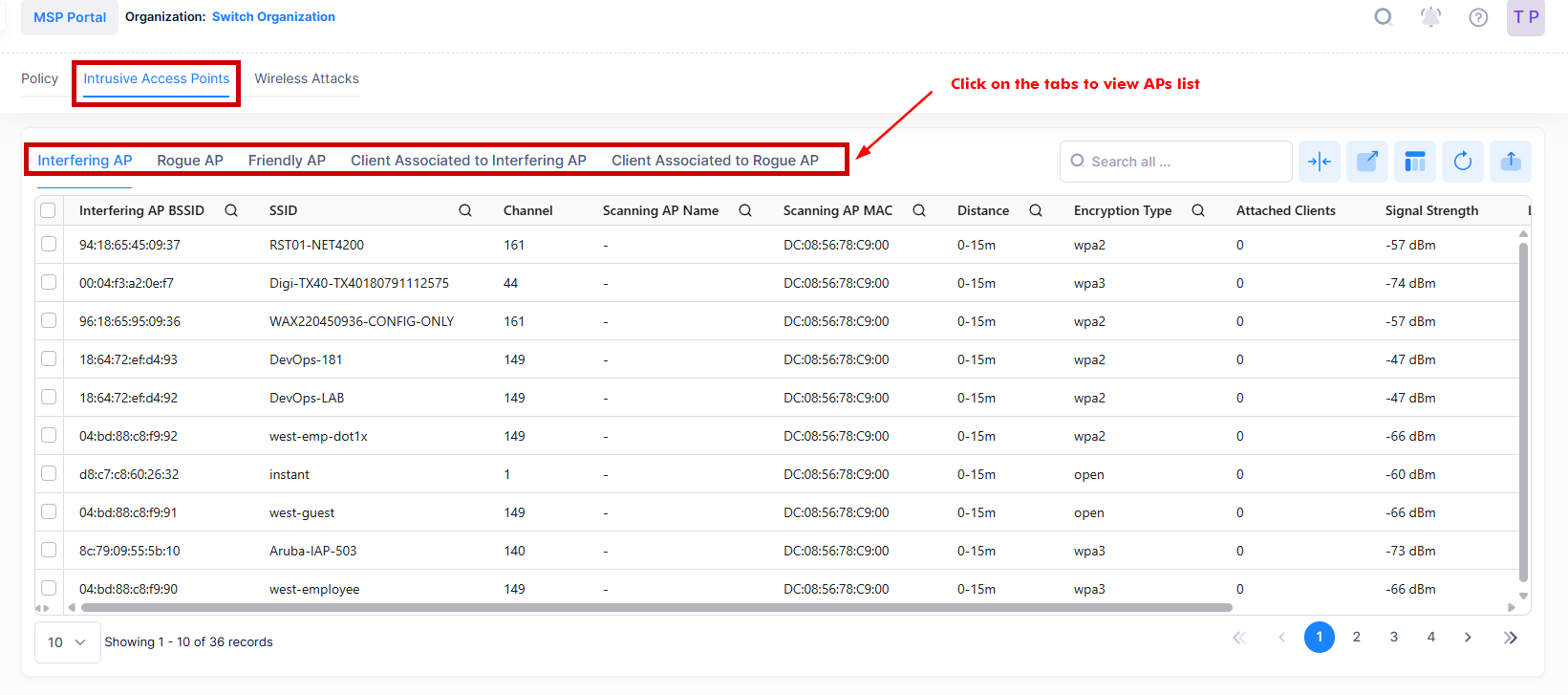
Task: Click the Switch Organization link
Action: click(273, 17)
